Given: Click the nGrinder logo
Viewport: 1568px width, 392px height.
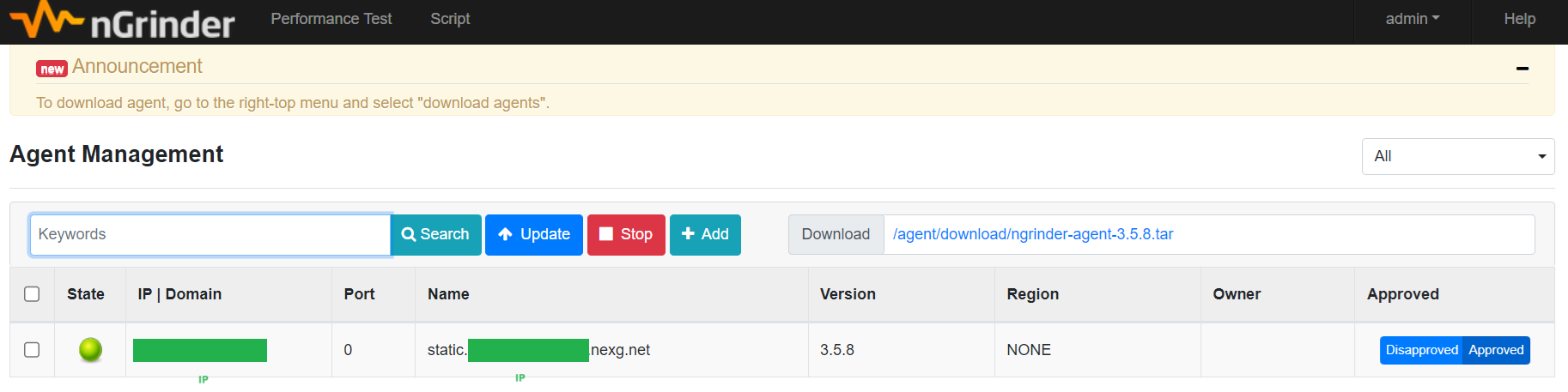Looking at the screenshot, I should click(122, 21).
